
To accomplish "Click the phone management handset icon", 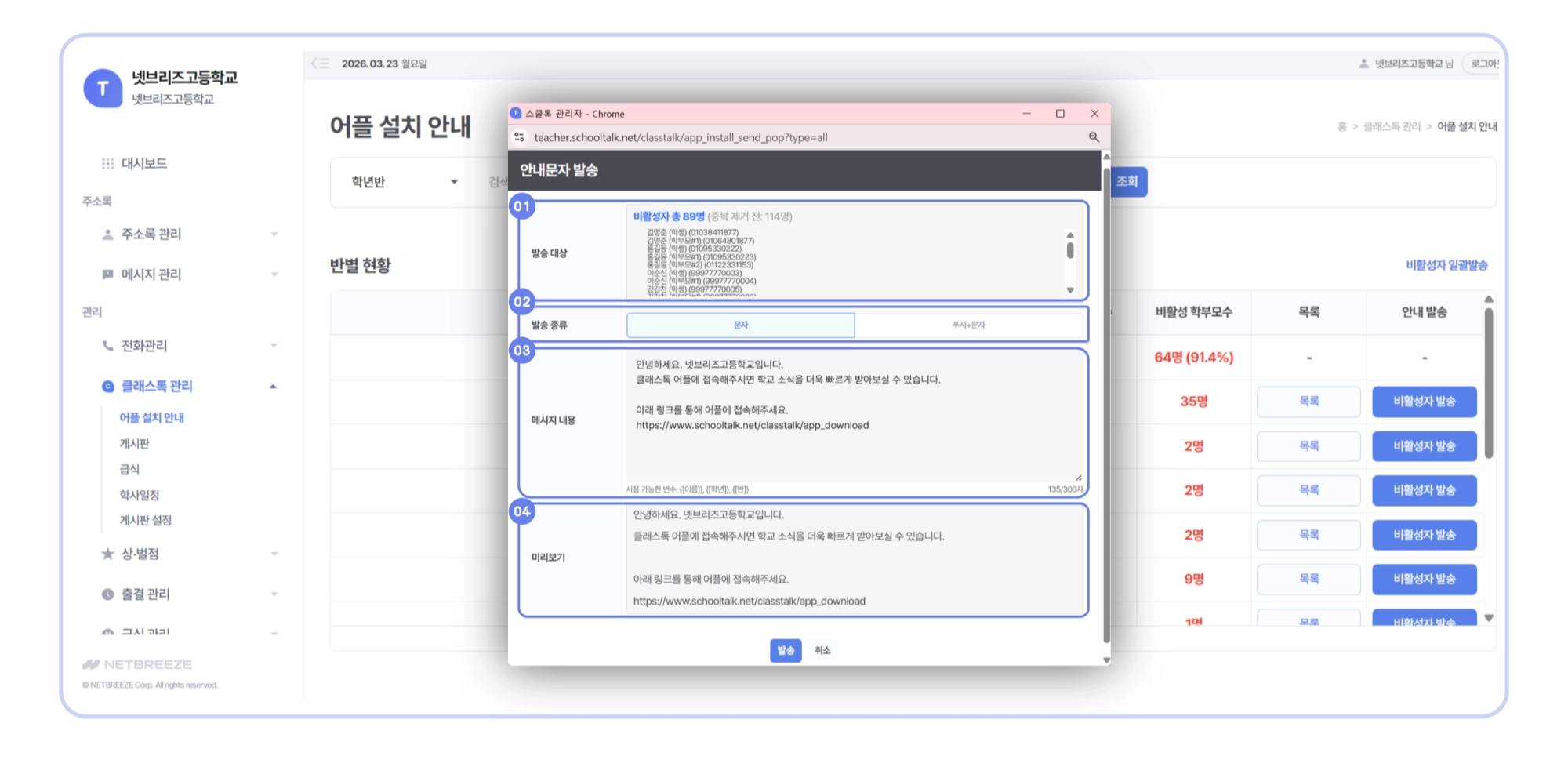I will tap(107, 346).
